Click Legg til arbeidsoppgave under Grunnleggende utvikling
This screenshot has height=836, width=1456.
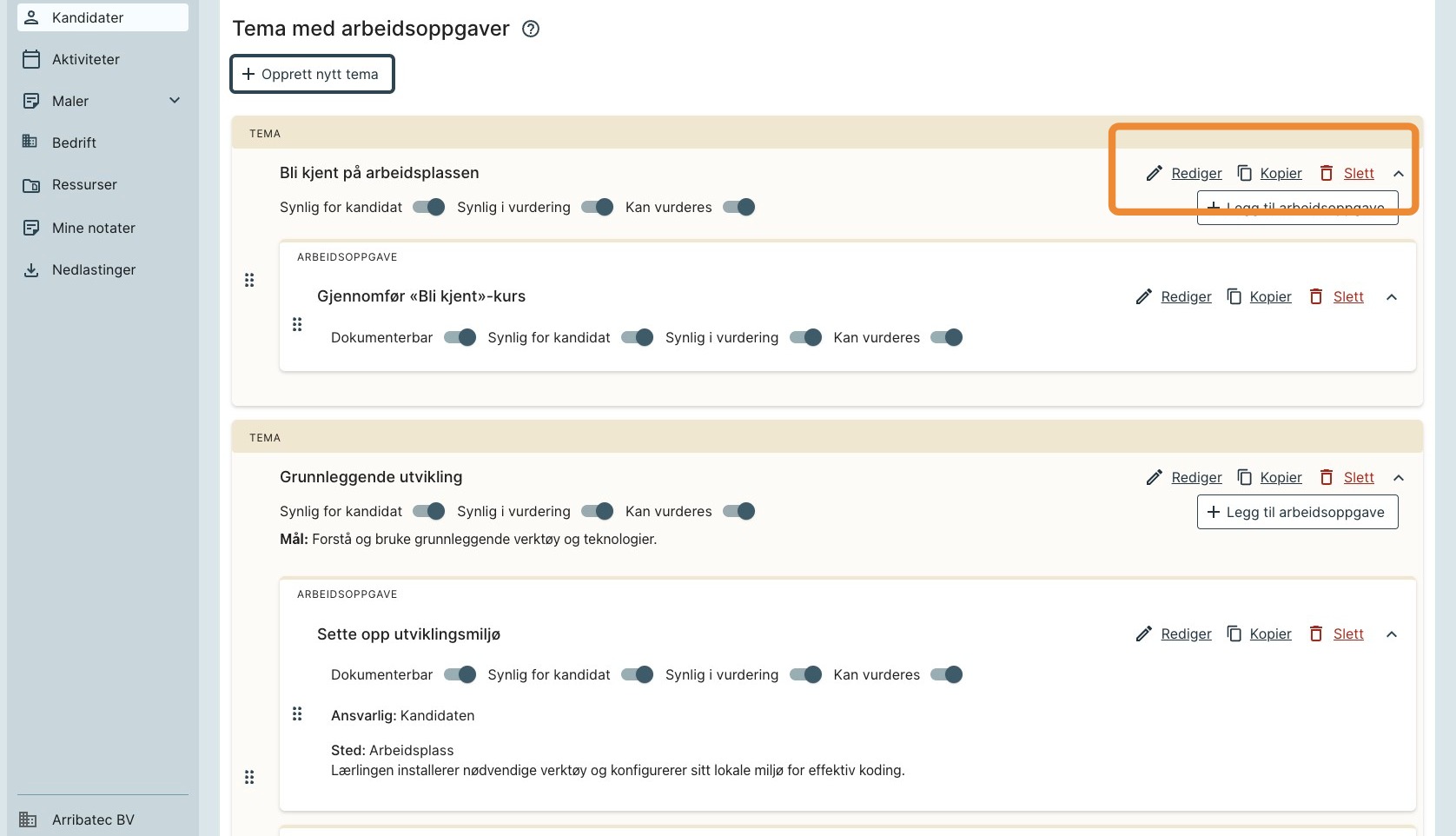tap(1297, 512)
